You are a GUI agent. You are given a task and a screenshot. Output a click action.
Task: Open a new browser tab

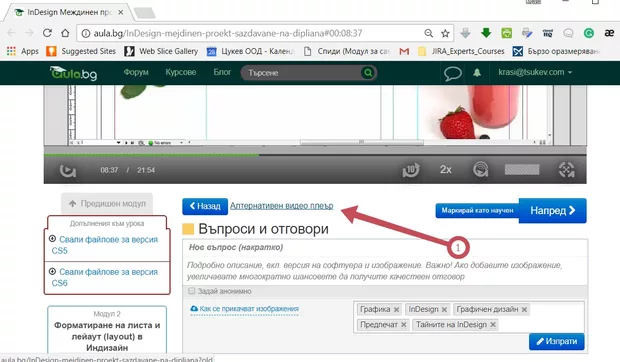click(145, 13)
